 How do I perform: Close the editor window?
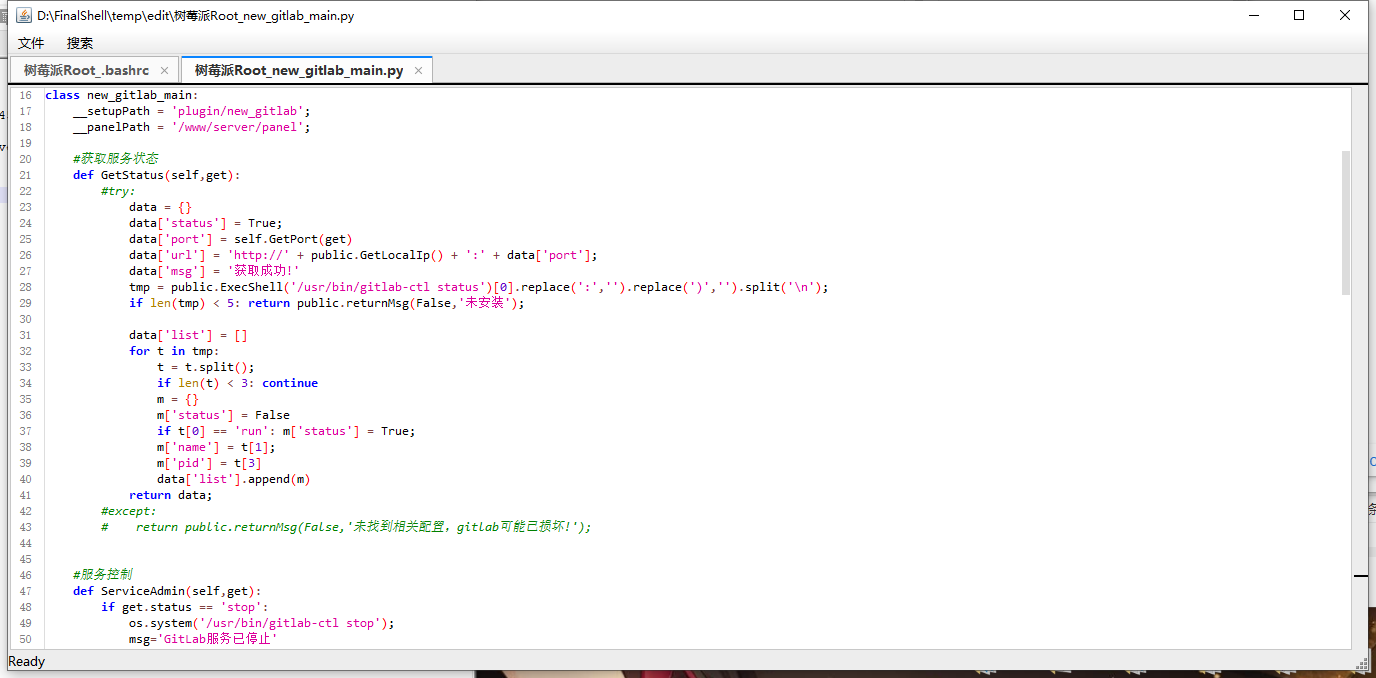pyautogui.click(x=1345, y=15)
